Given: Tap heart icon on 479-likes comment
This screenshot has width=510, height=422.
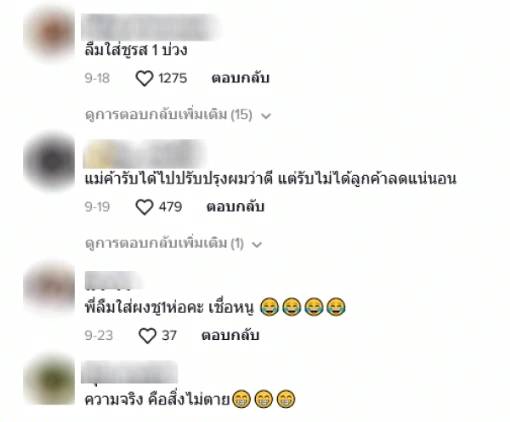Looking at the screenshot, I should [x=144, y=207].
